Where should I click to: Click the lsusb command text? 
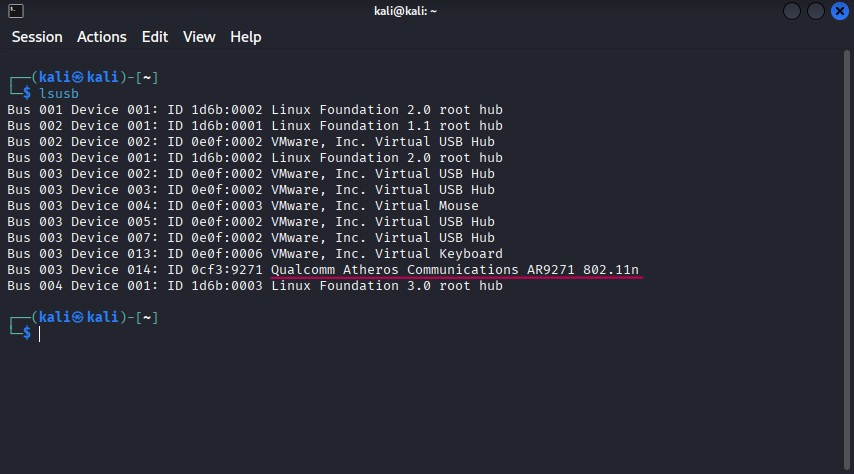(x=59, y=93)
